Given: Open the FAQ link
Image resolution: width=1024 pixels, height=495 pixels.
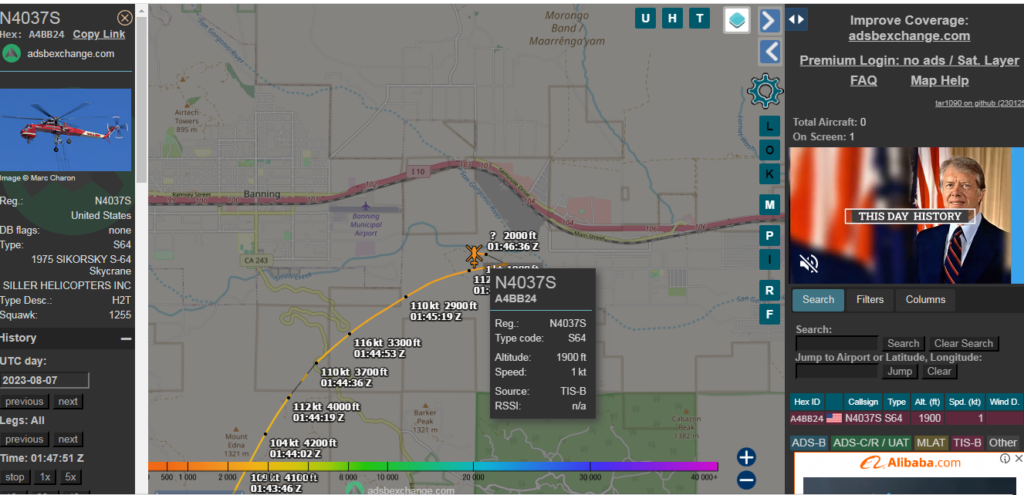Looking at the screenshot, I should pyautogui.click(x=863, y=80).
